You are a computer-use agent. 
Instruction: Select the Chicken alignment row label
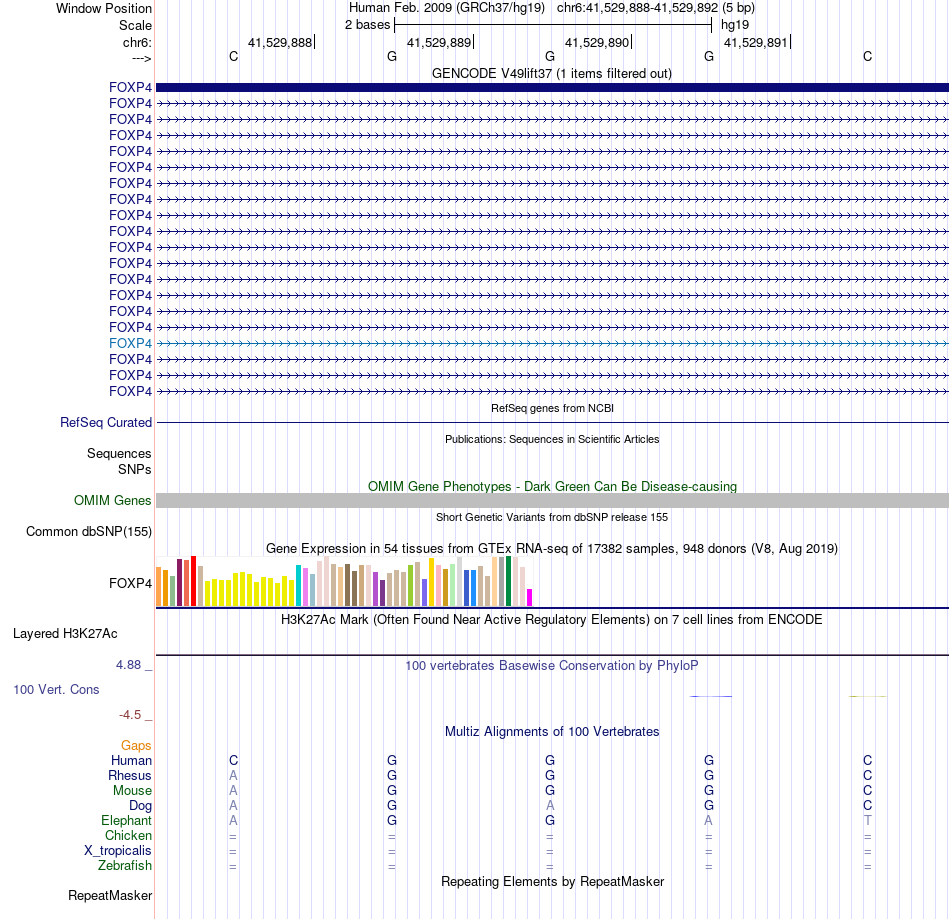coord(128,835)
